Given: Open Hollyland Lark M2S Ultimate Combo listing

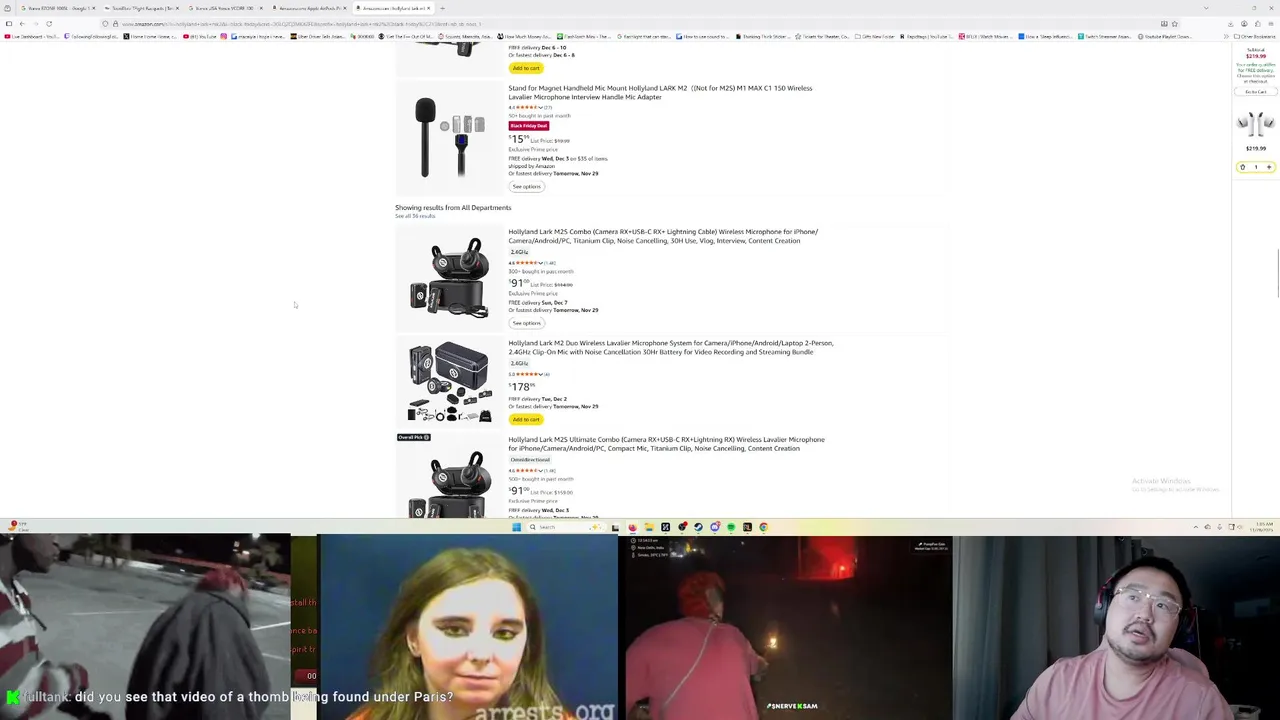Looking at the screenshot, I should point(666,444).
